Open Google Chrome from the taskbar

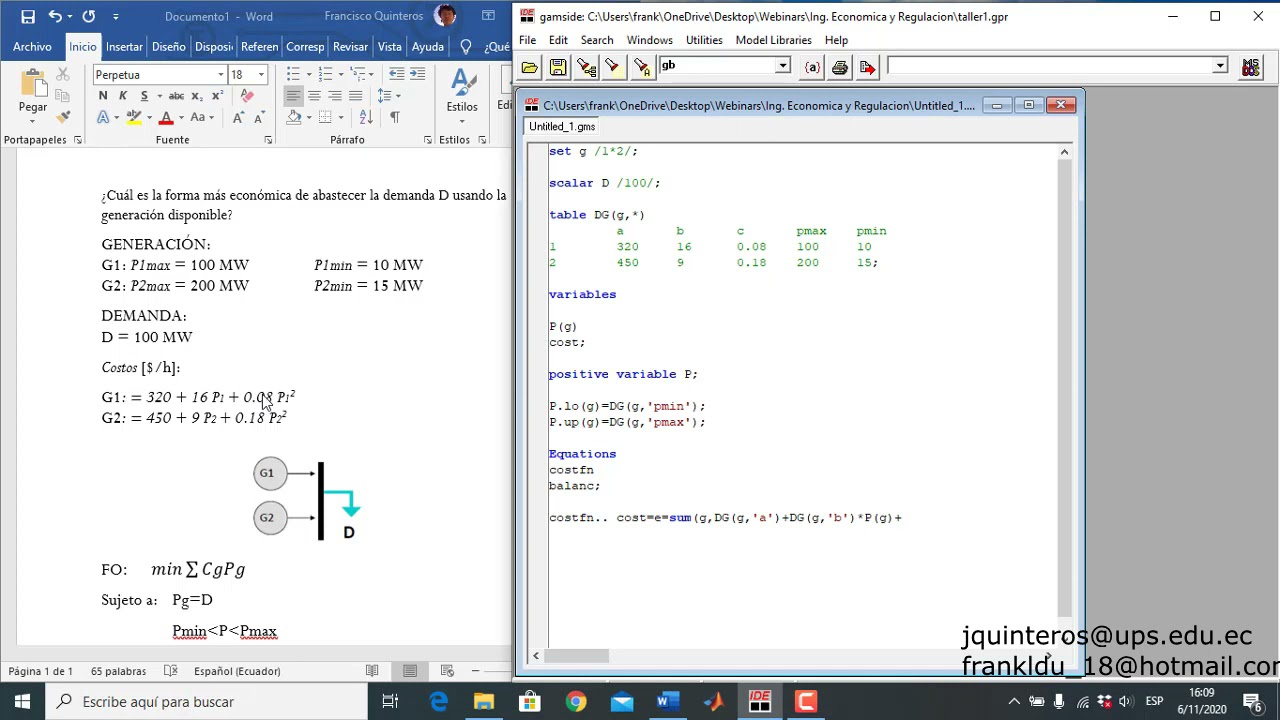tap(575, 701)
